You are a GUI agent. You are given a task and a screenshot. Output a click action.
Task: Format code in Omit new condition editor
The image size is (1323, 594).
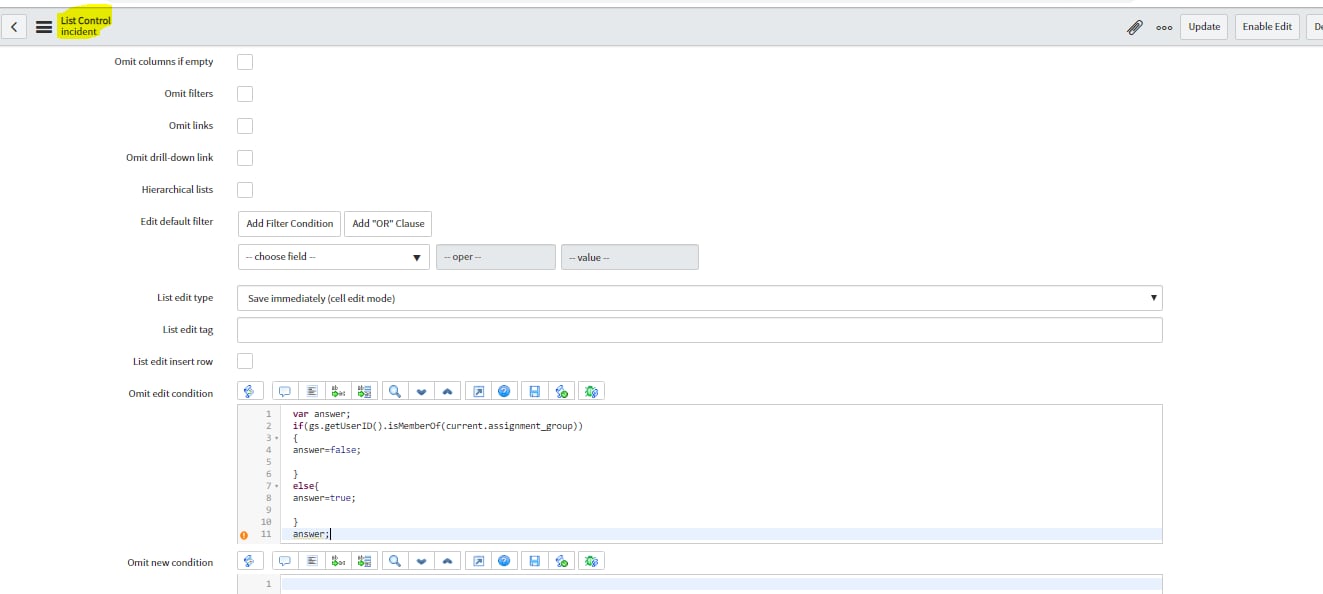(311, 561)
